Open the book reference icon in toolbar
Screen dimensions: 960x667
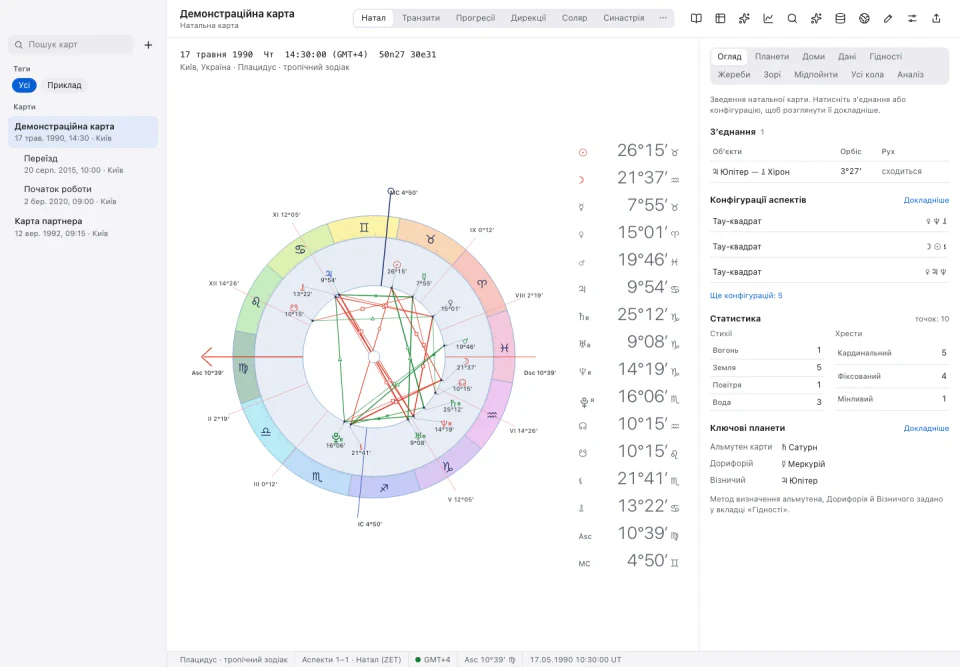tap(696, 18)
